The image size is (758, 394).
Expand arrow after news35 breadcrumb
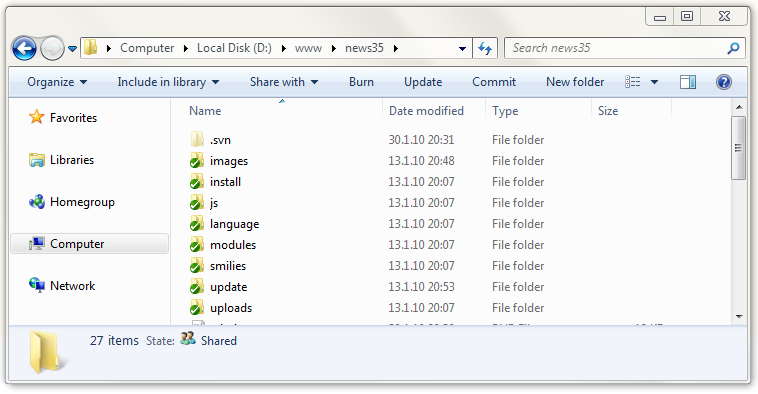coord(396,48)
